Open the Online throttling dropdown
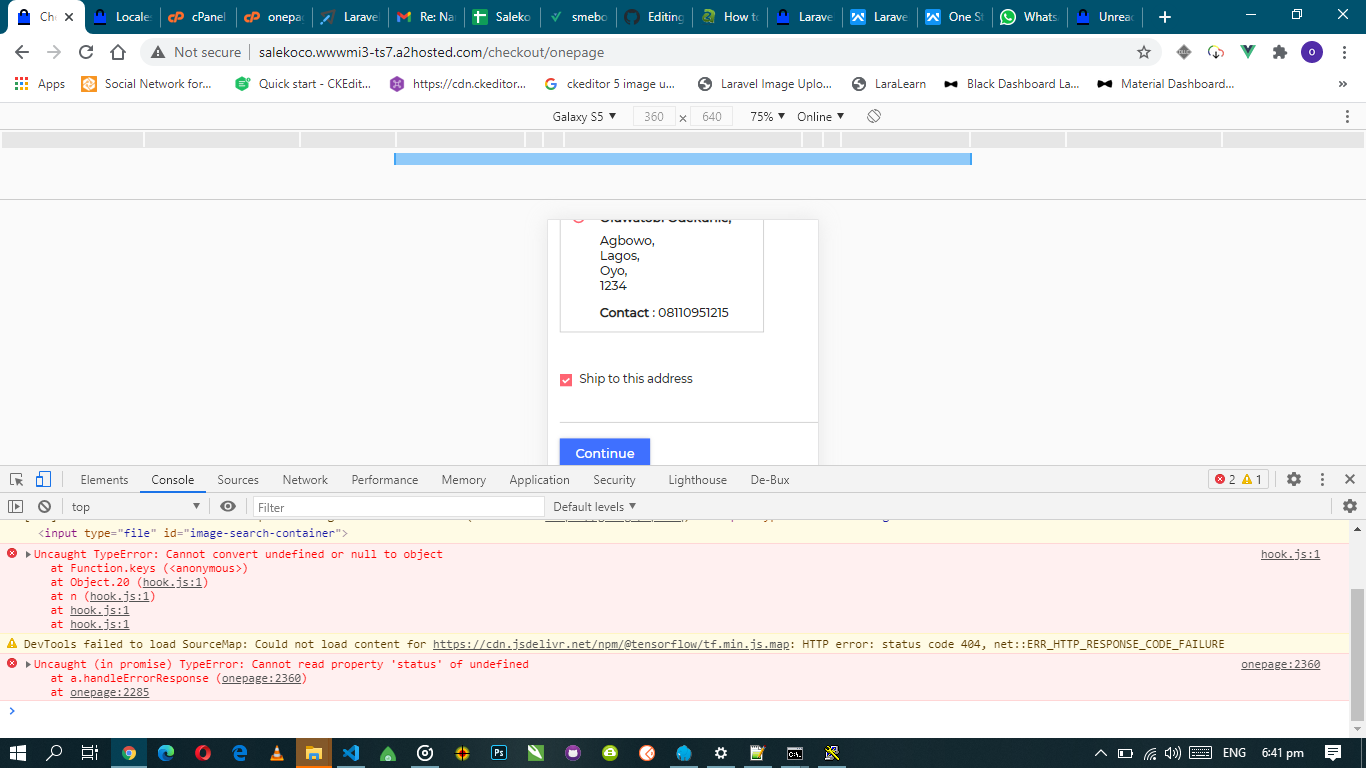This screenshot has height=768, width=1366. 821,117
